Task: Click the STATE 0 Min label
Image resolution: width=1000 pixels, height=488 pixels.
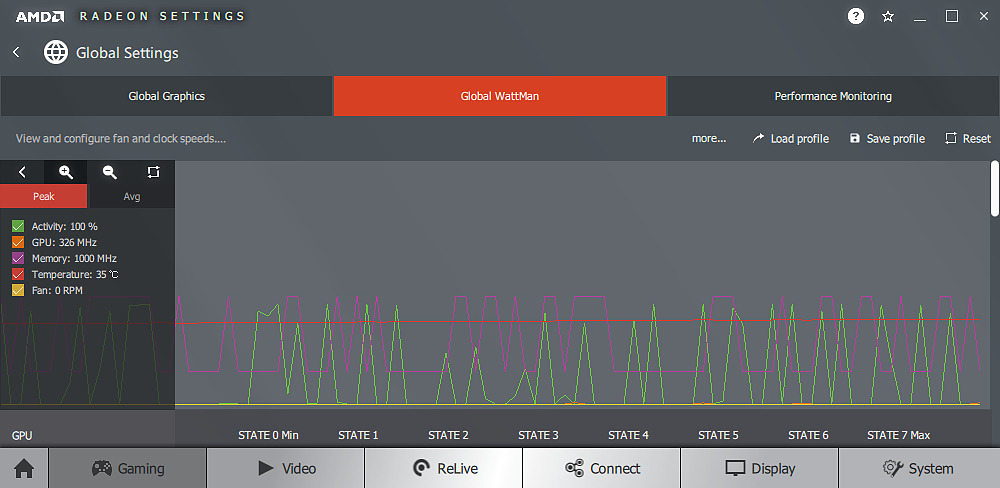Action: 268,435
